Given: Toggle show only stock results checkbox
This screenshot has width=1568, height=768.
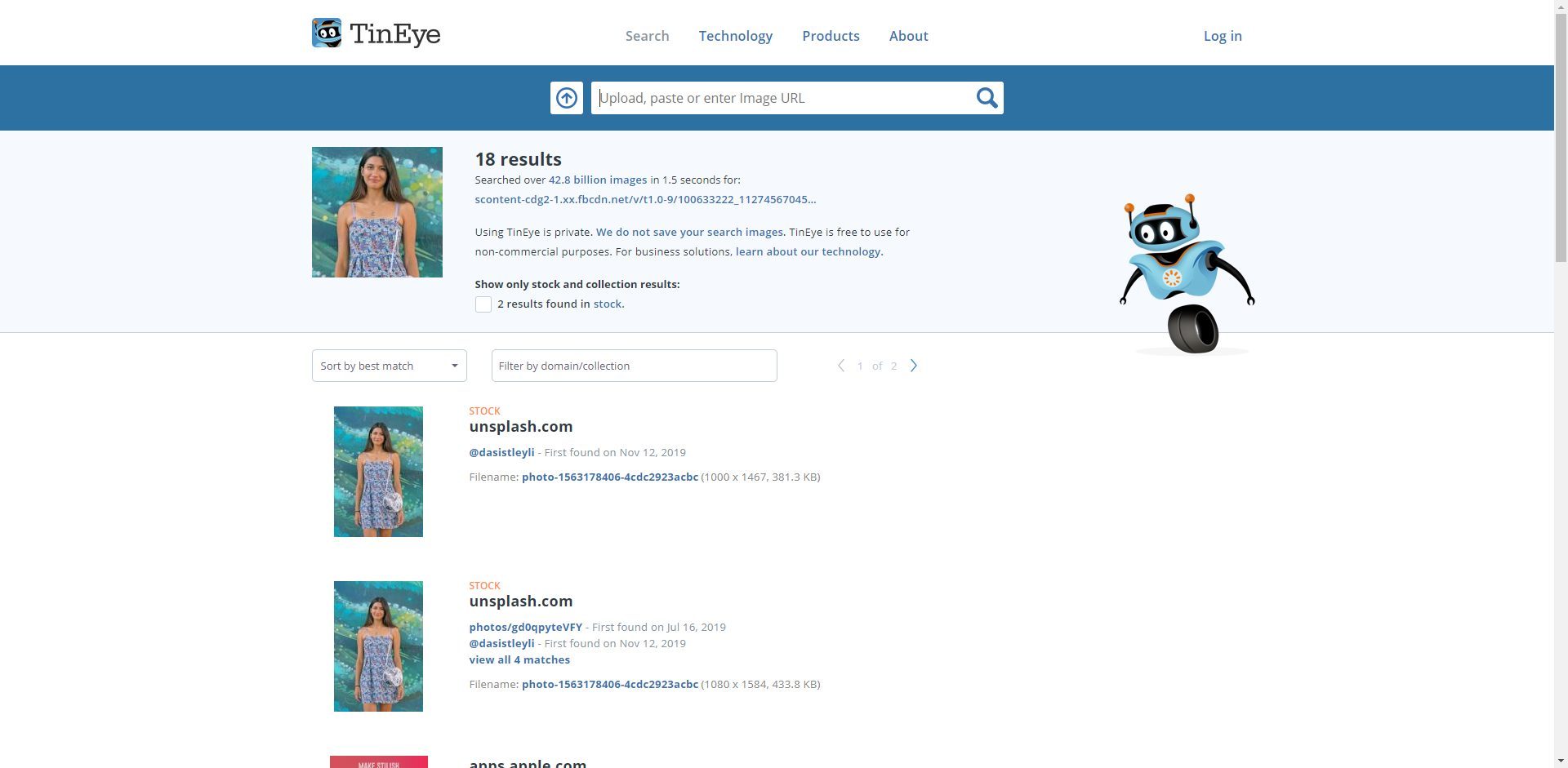Looking at the screenshot, I should [x=483, y=304].
